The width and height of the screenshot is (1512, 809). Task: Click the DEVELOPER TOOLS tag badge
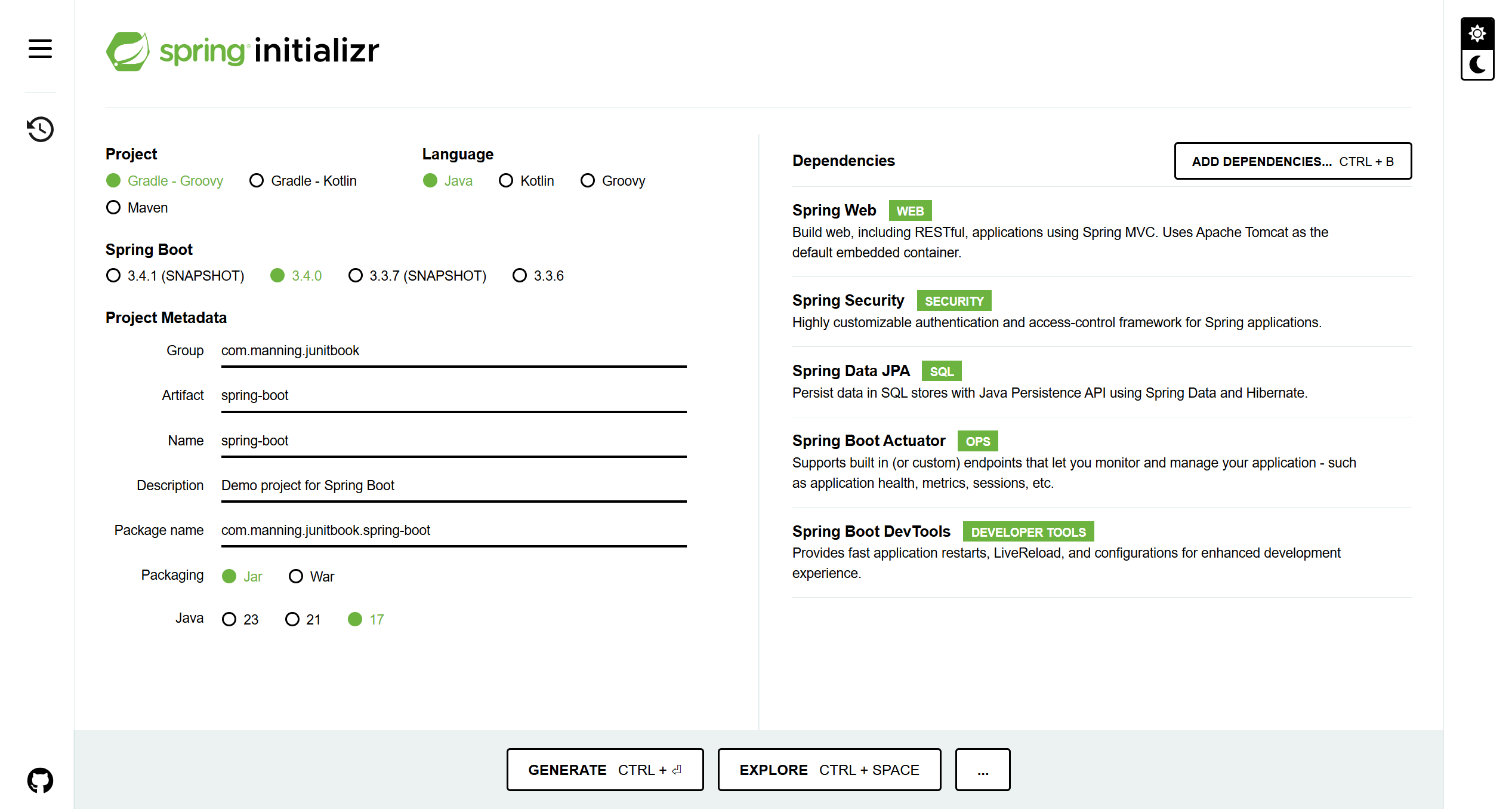pyautogui.click(x=1029, y=533)
